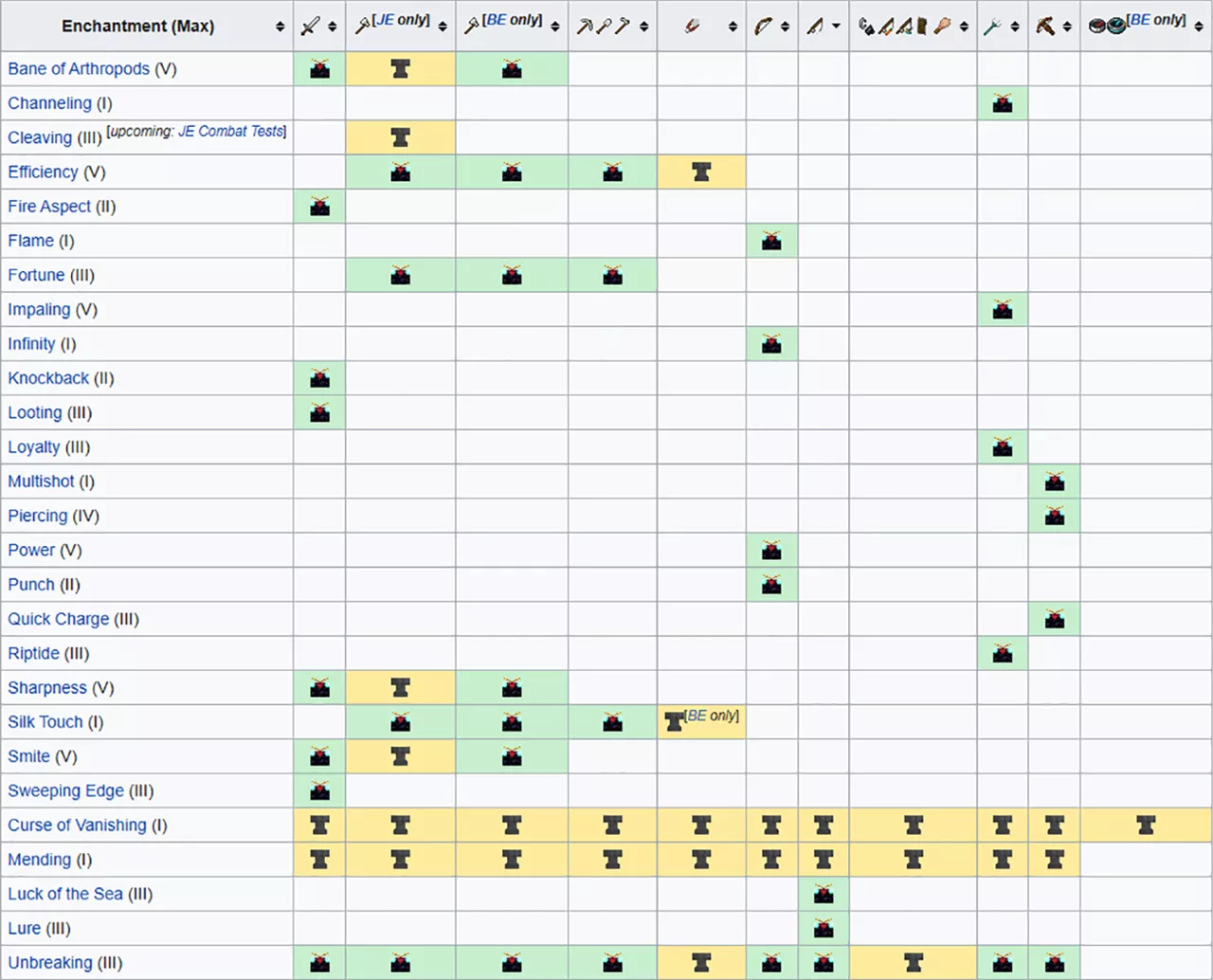
Task: Open the Mending enchantment link
Action: (40, 860)
